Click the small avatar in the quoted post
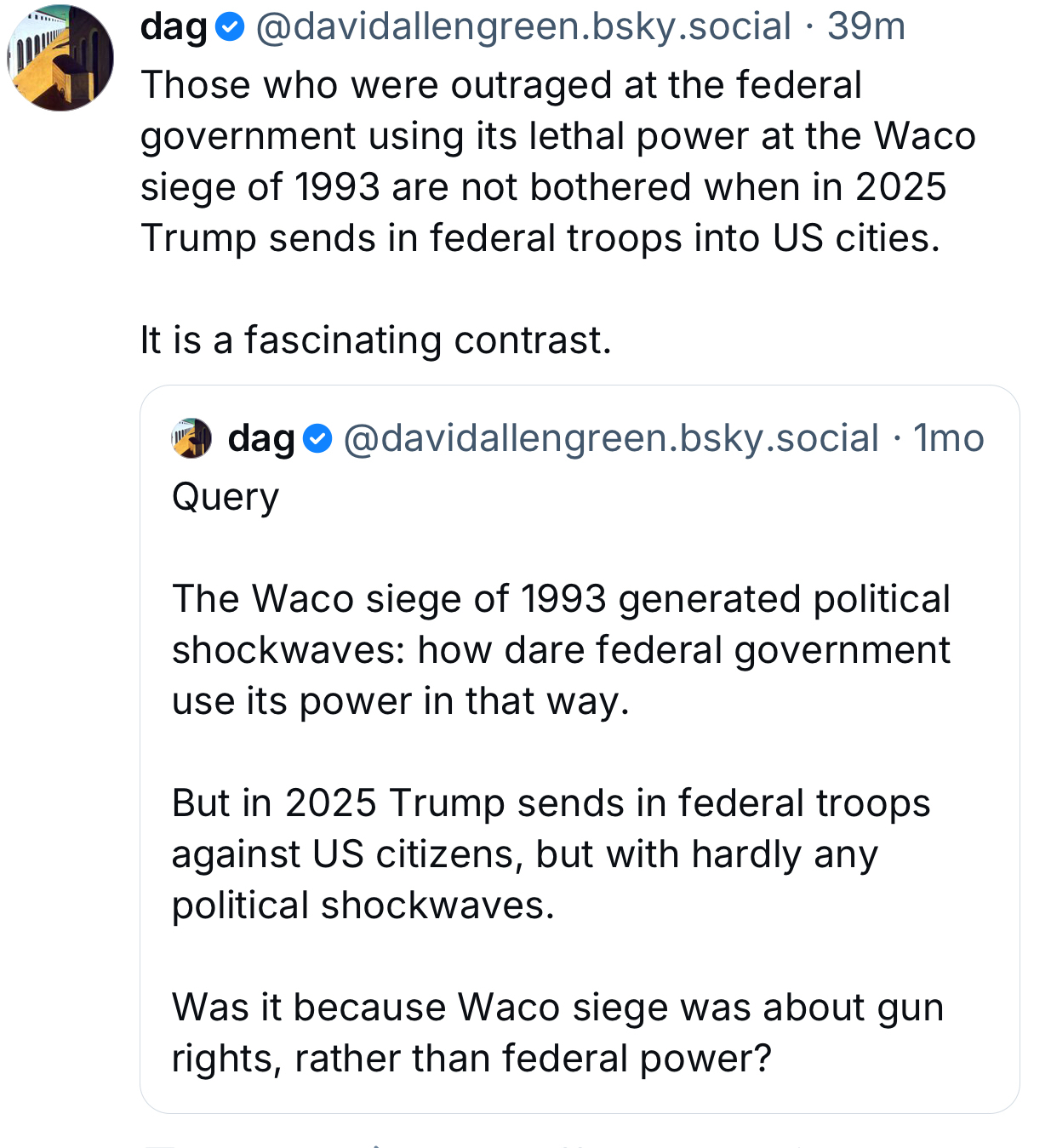Image resolution: width=1051 pixels, height=1148 pixels. pyautogui.click(x=191, y=438)
